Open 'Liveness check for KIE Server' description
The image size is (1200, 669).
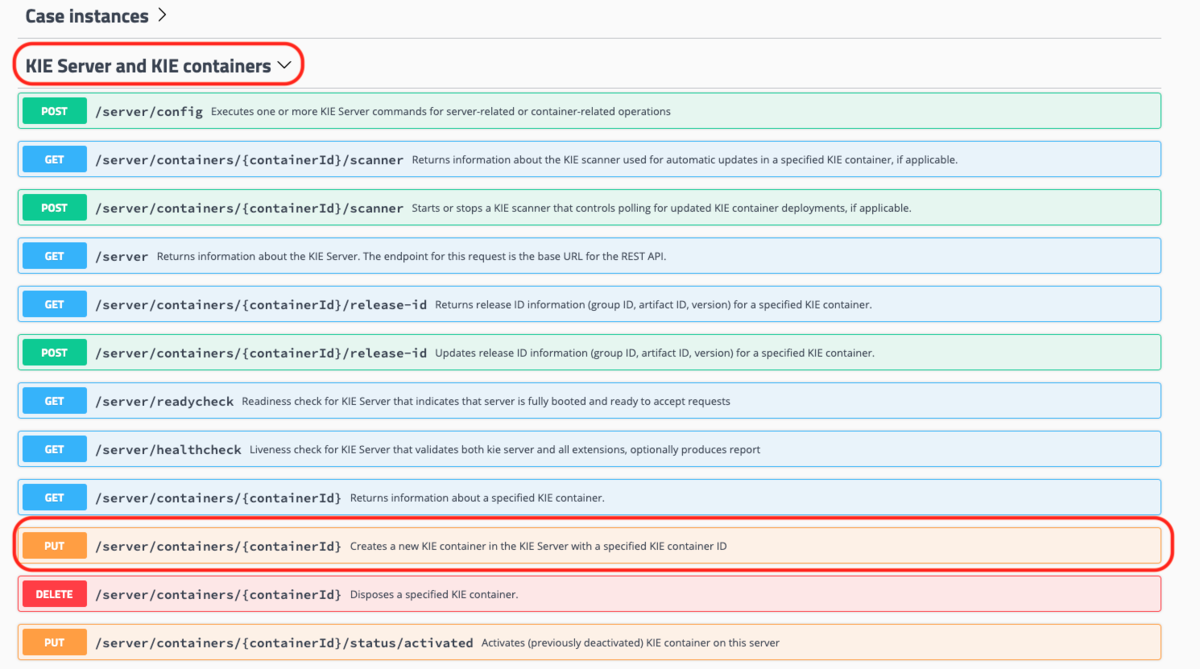coord(505,450)
